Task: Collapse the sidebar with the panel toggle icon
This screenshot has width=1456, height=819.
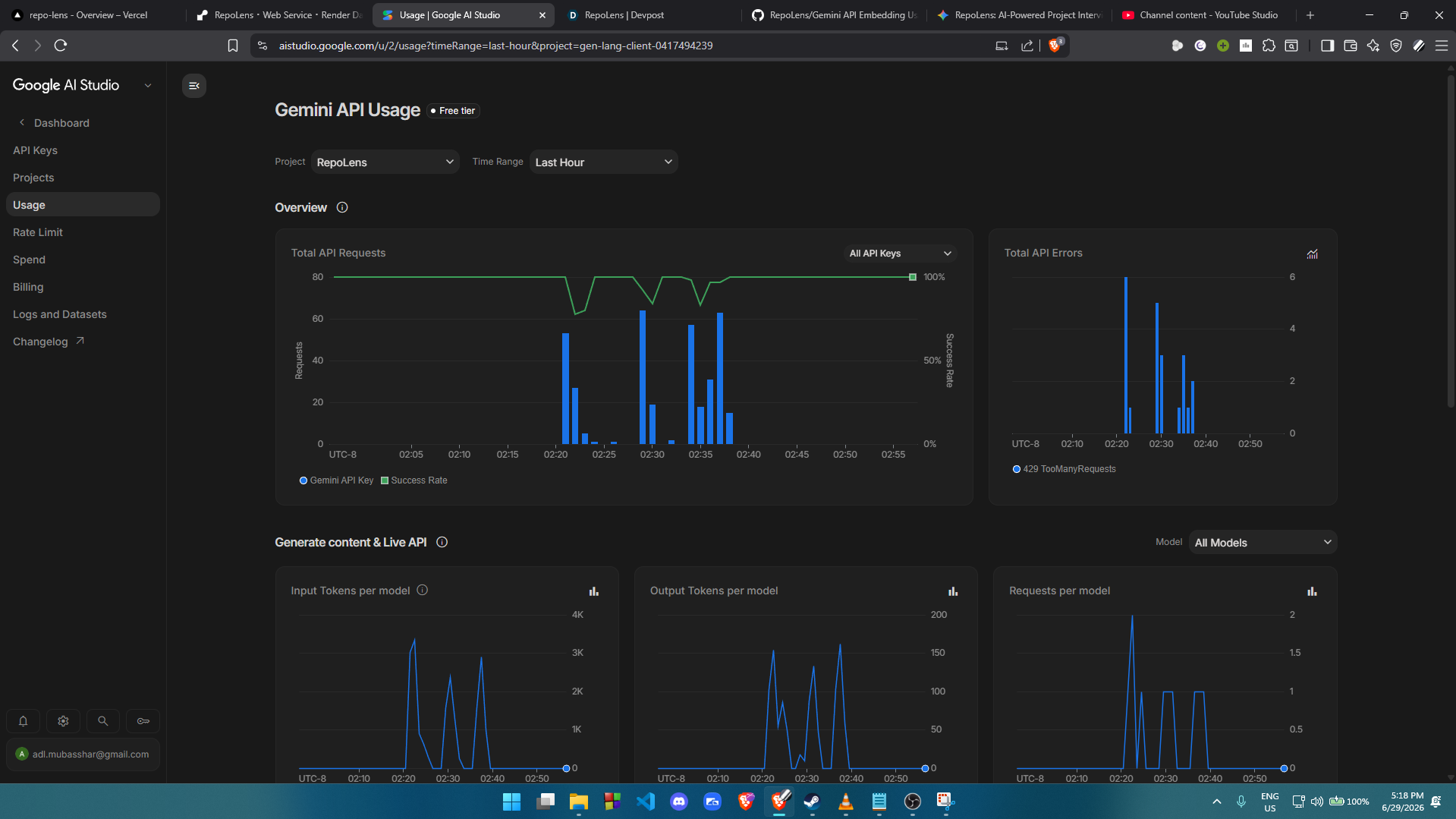Action: click(x=194, y=86)
